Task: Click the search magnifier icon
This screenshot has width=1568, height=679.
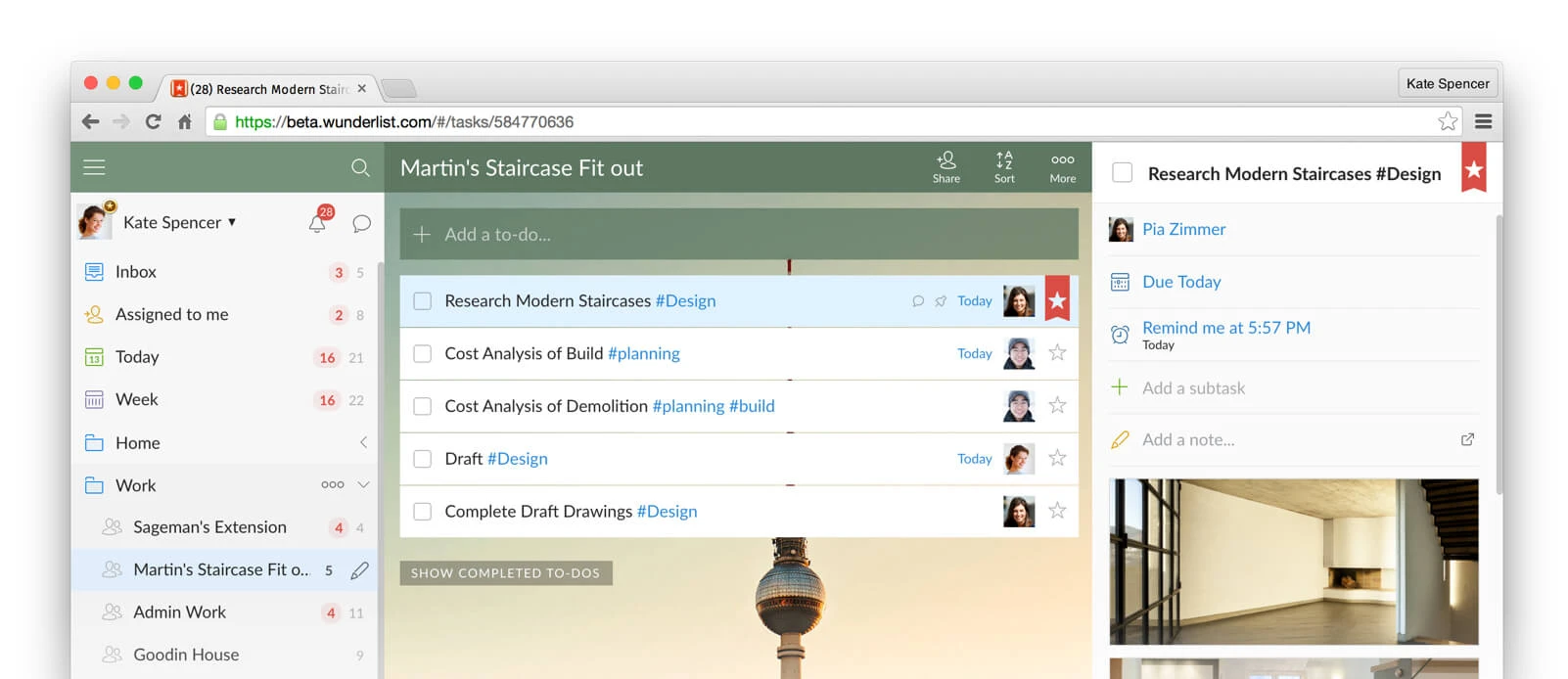Action: [360, 167]
